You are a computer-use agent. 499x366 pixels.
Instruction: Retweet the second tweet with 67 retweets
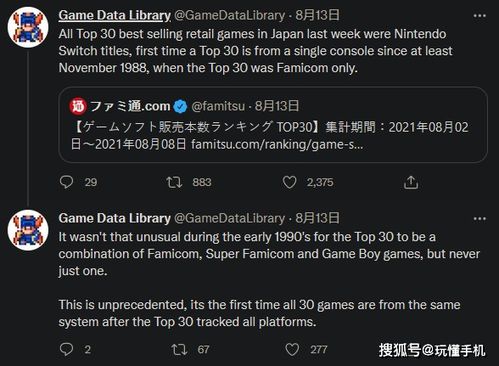click(x=179, y=349)
